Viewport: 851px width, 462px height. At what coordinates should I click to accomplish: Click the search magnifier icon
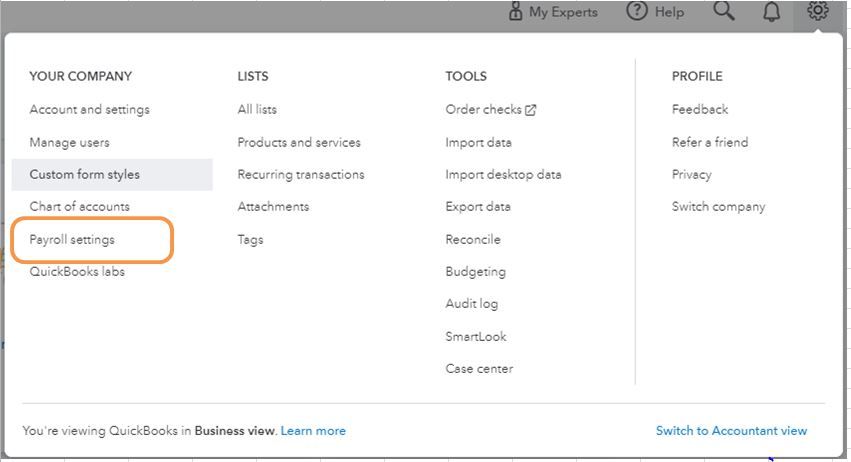[723, 10]
